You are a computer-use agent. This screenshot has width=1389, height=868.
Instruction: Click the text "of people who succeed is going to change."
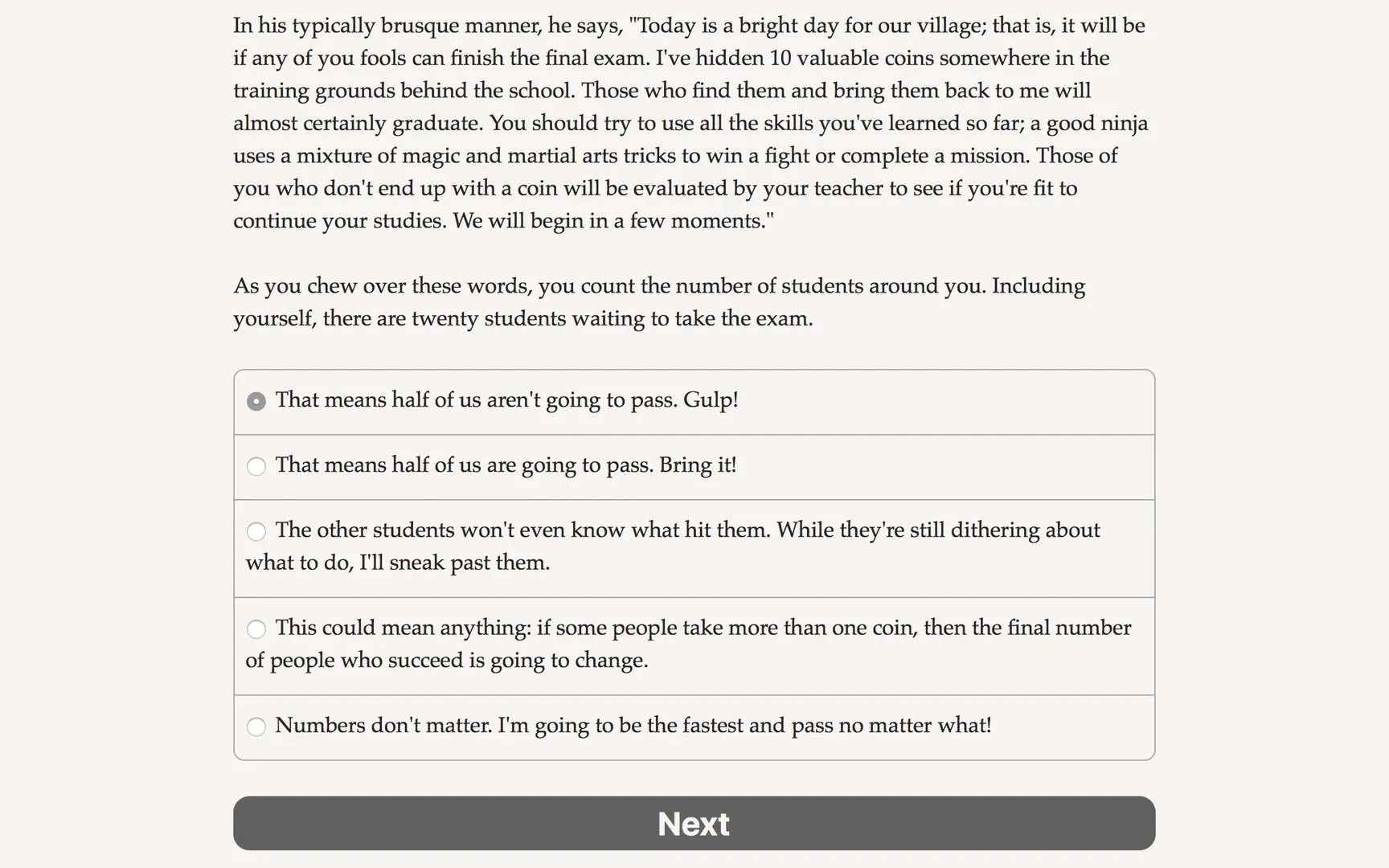click(x=447, y=661)
